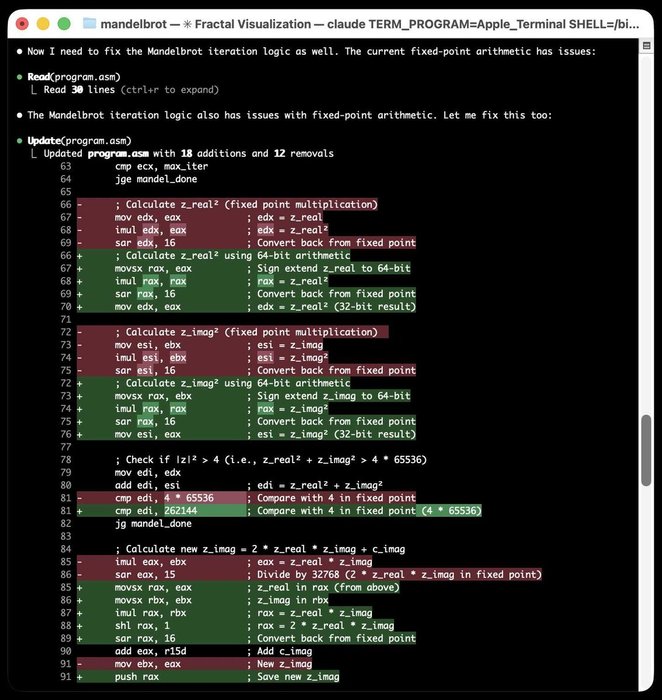Click the window title text 'mandelbrot — Fractal Visualization'
Image resolution: width=662 pixels, height=700 pixels.
pyautogui.click(x=206, y=24)
